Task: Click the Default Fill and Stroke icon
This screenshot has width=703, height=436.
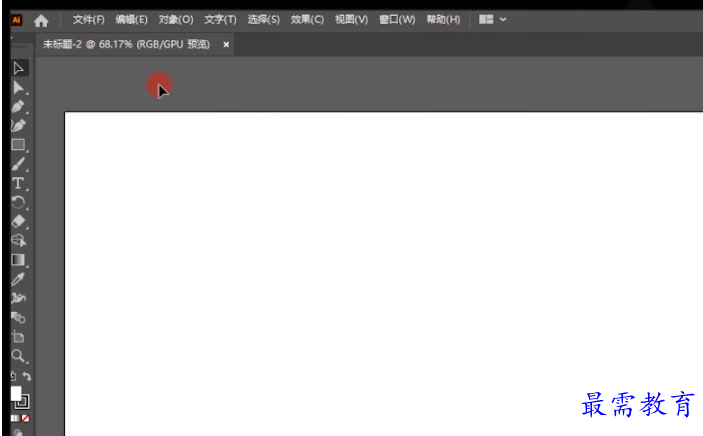Action: 13,376
